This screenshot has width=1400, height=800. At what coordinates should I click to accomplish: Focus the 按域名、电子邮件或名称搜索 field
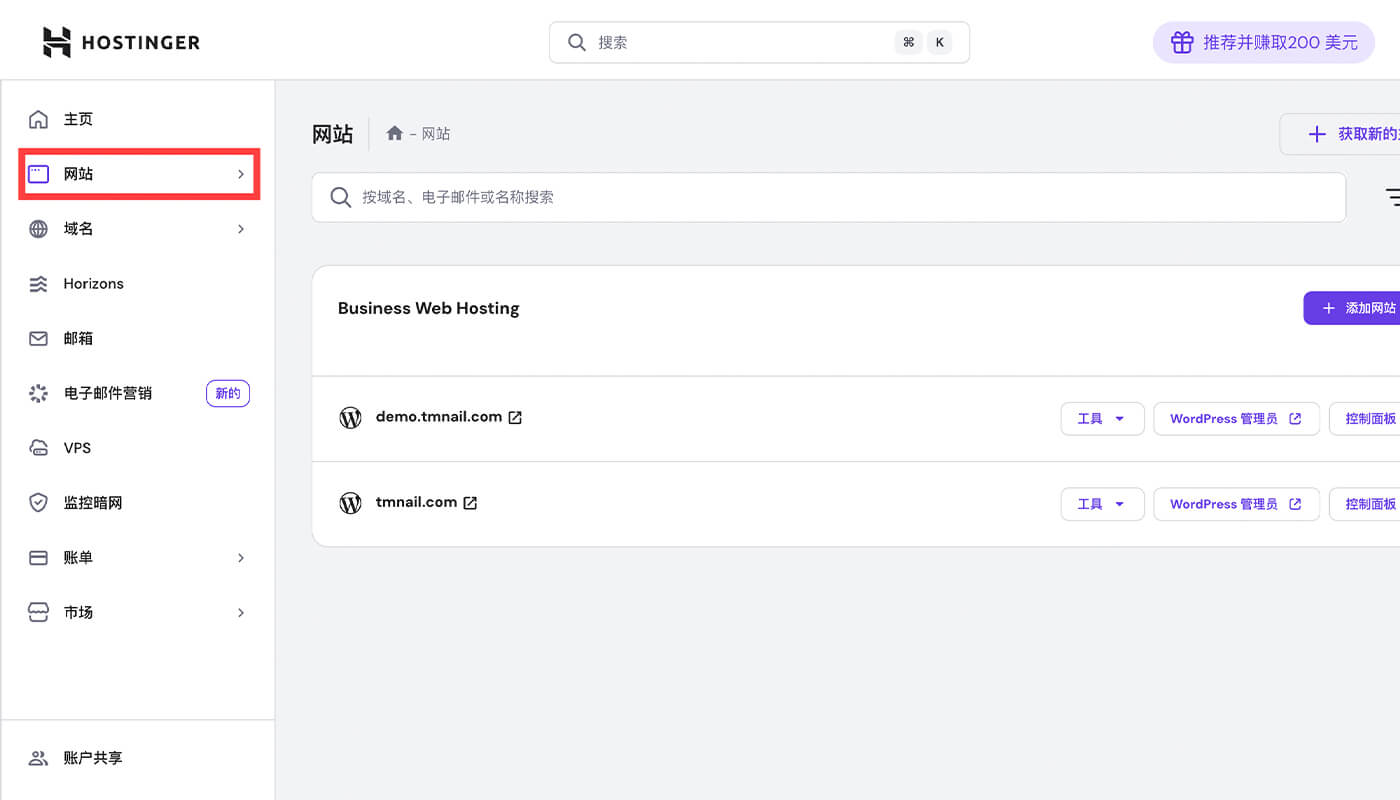(828, 197)
